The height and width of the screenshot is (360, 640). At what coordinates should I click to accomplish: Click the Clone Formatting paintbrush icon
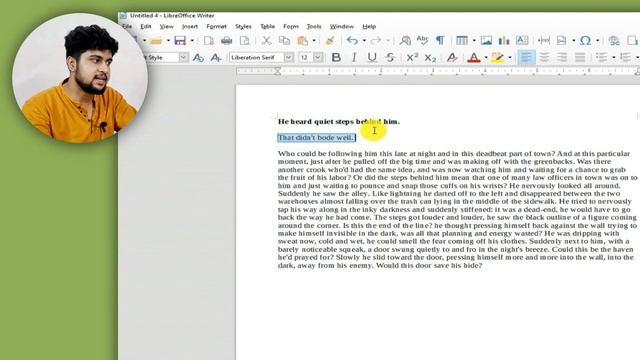coord(330,40)
